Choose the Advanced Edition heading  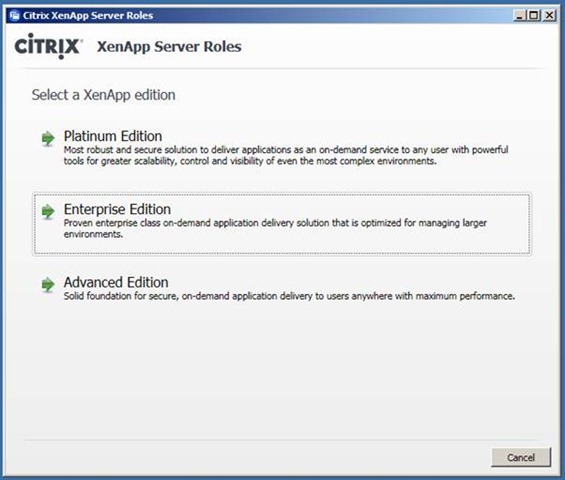pos(116,283)
